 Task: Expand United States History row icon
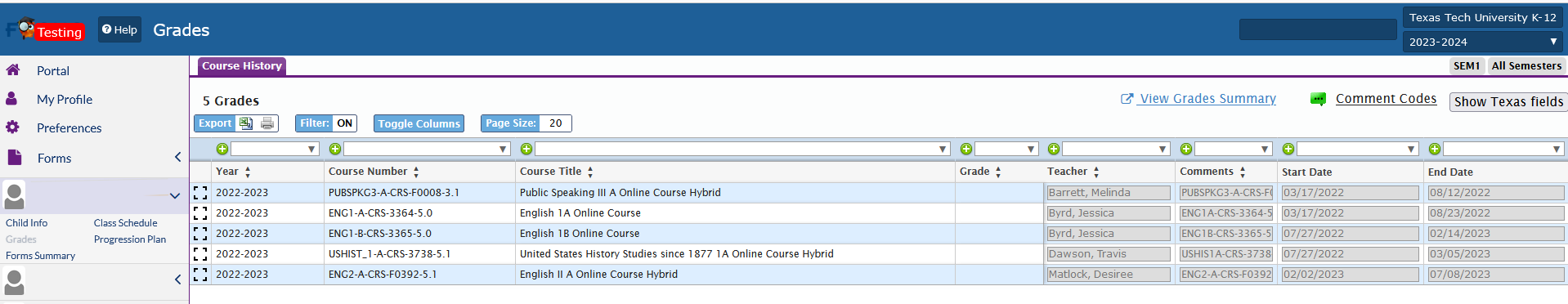click(200, 254)
